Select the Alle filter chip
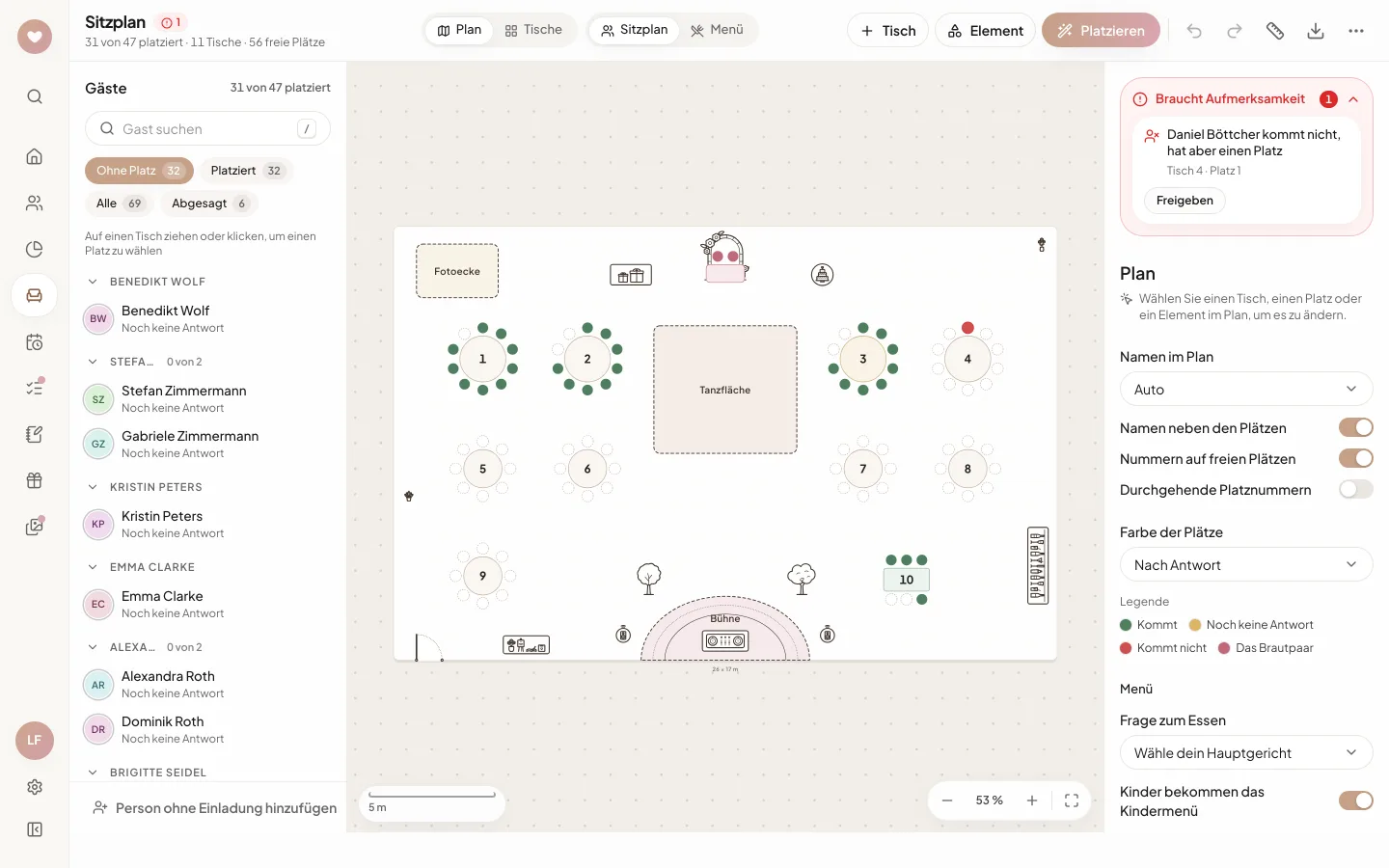The image size is (1389, 868). pyautogui.click(x=119, y=203)
